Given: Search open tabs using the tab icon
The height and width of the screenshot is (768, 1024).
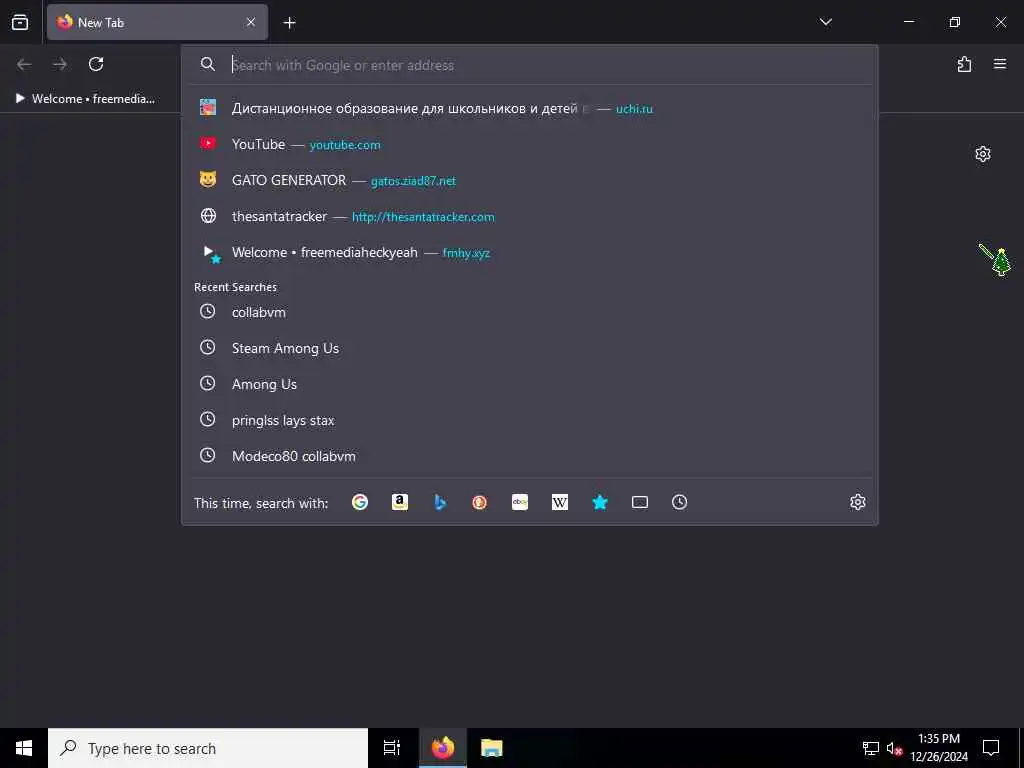Looking at the screenshot, I should pos(640,502).
